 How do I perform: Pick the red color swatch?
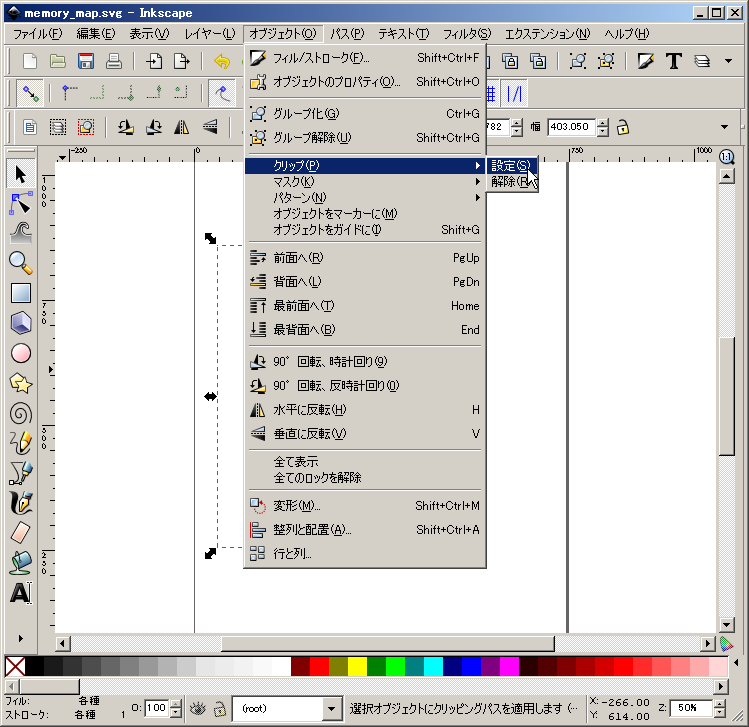click(x=319, y=666)
